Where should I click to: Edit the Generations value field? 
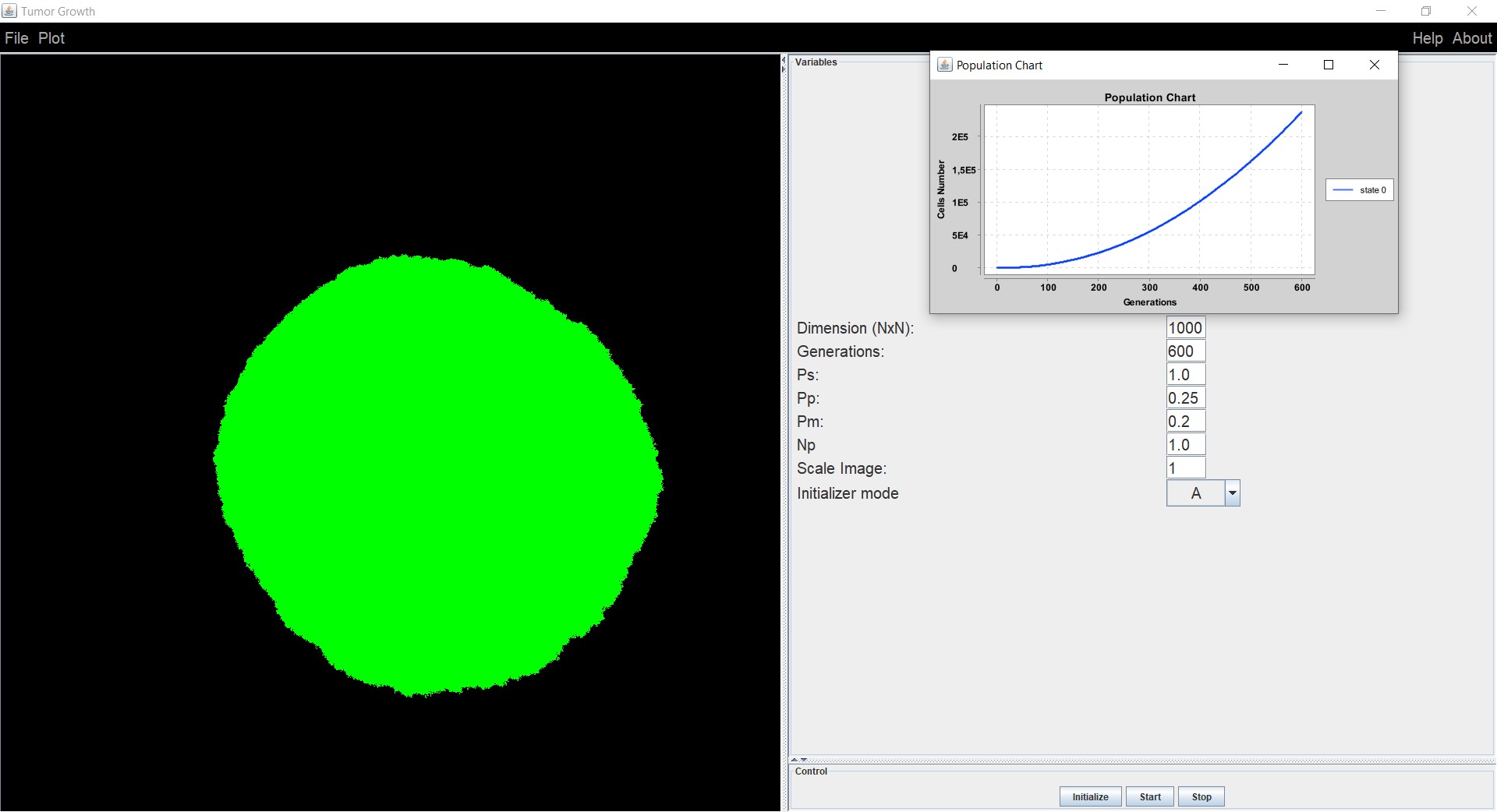(1186, 351)
